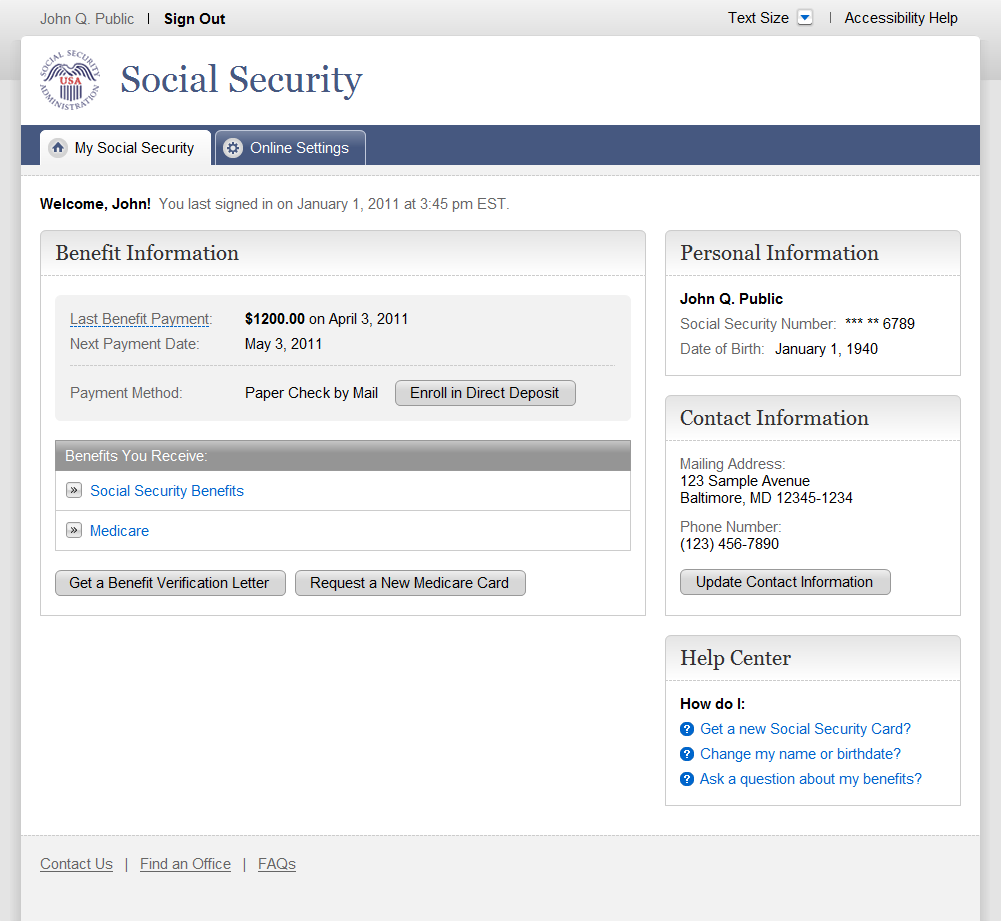Open the Last Benefit Payment link
This screenshot has width=1001, height=921.
(x=140, y=319)
